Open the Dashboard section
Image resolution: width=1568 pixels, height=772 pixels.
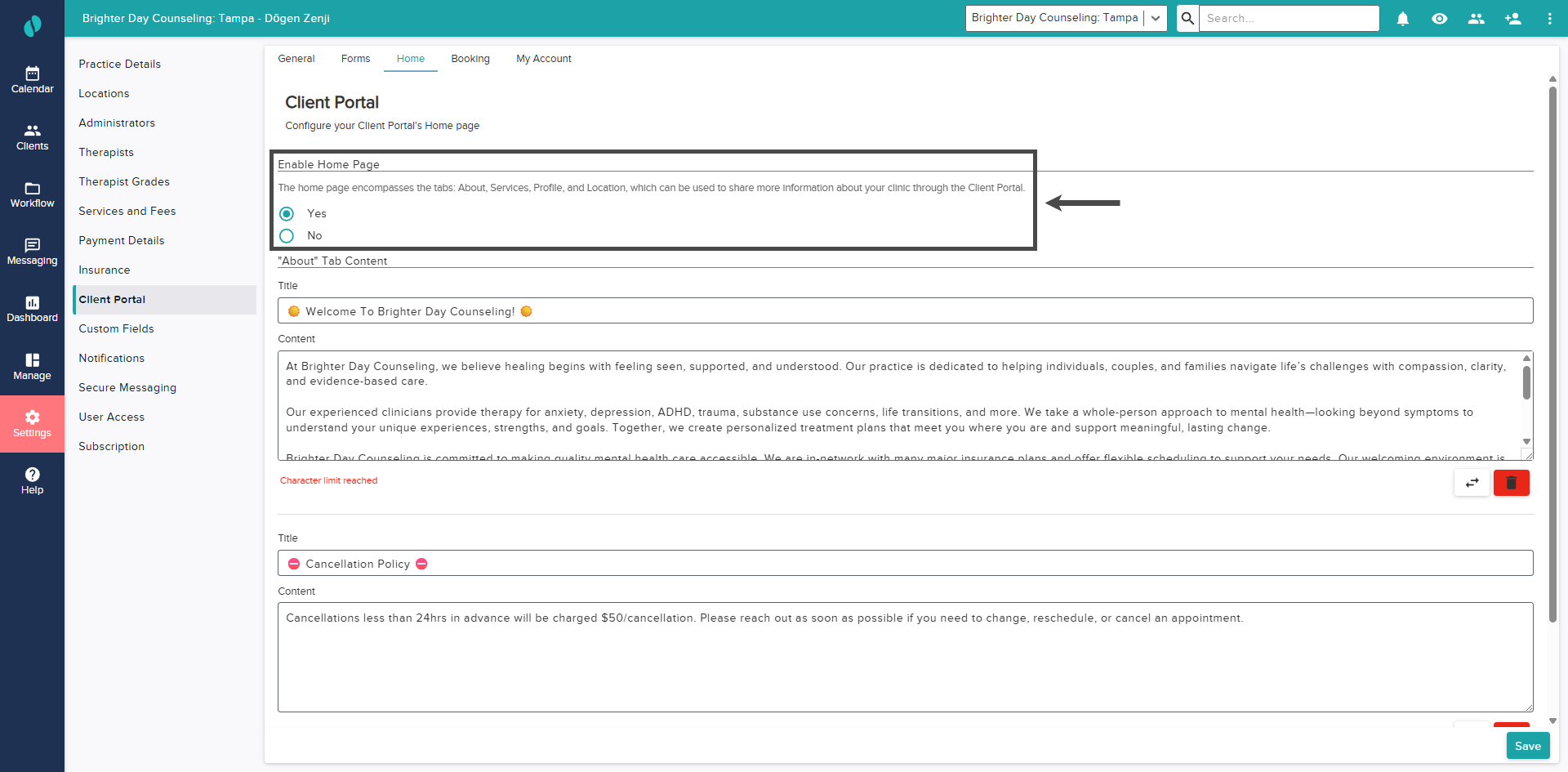(x=32, y=309)
